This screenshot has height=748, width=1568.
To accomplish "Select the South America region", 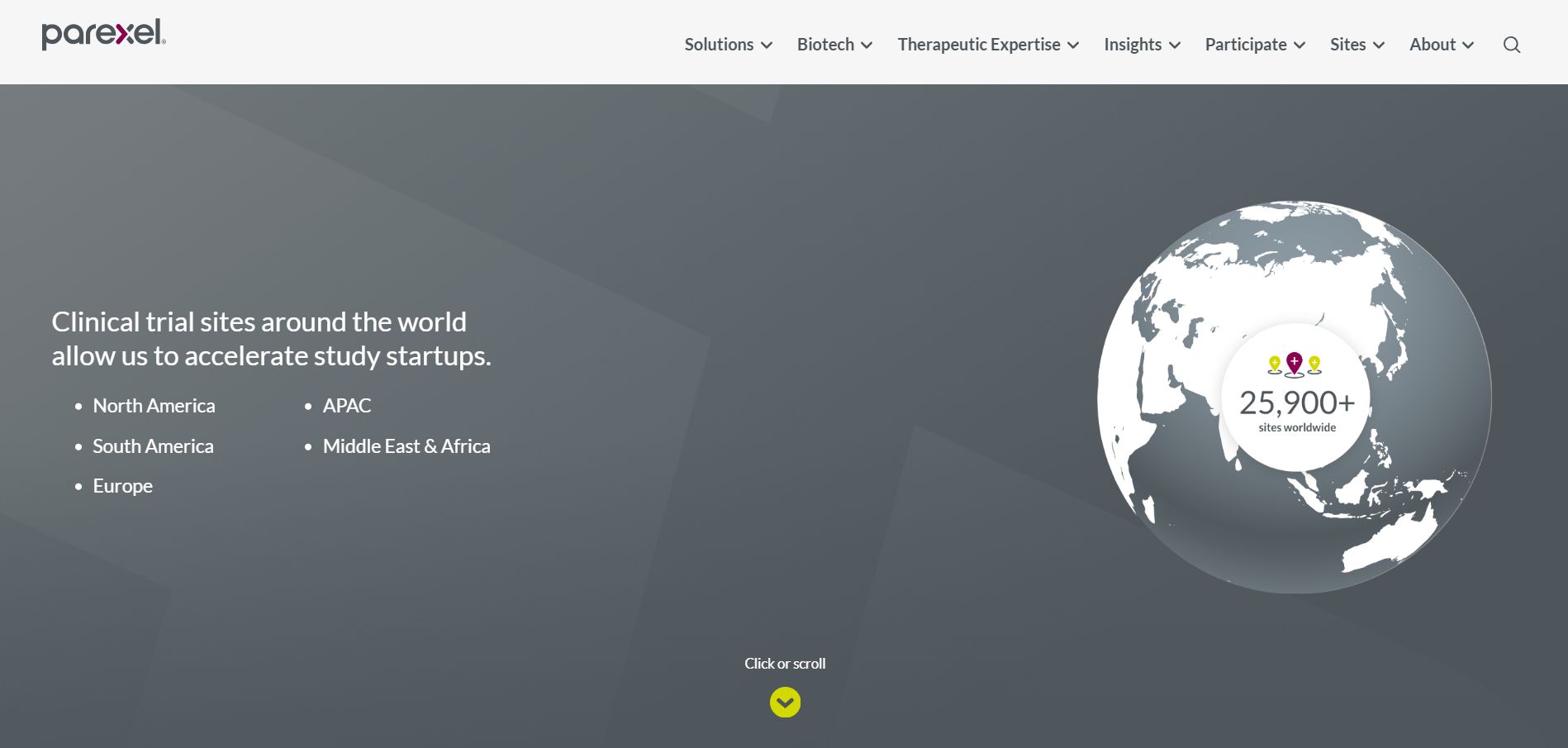I will pos(153,446).
